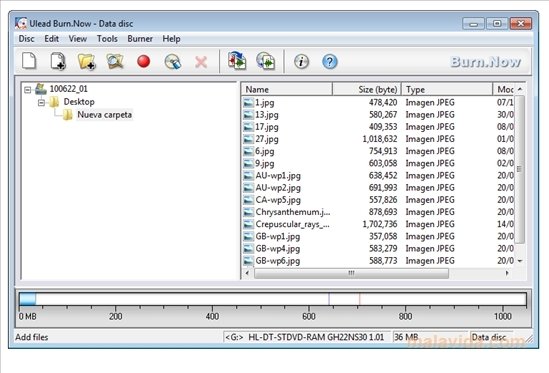Click the horizontal scrollbar right arrow
This screenshot has width=549, height=373.
point(507,273)
